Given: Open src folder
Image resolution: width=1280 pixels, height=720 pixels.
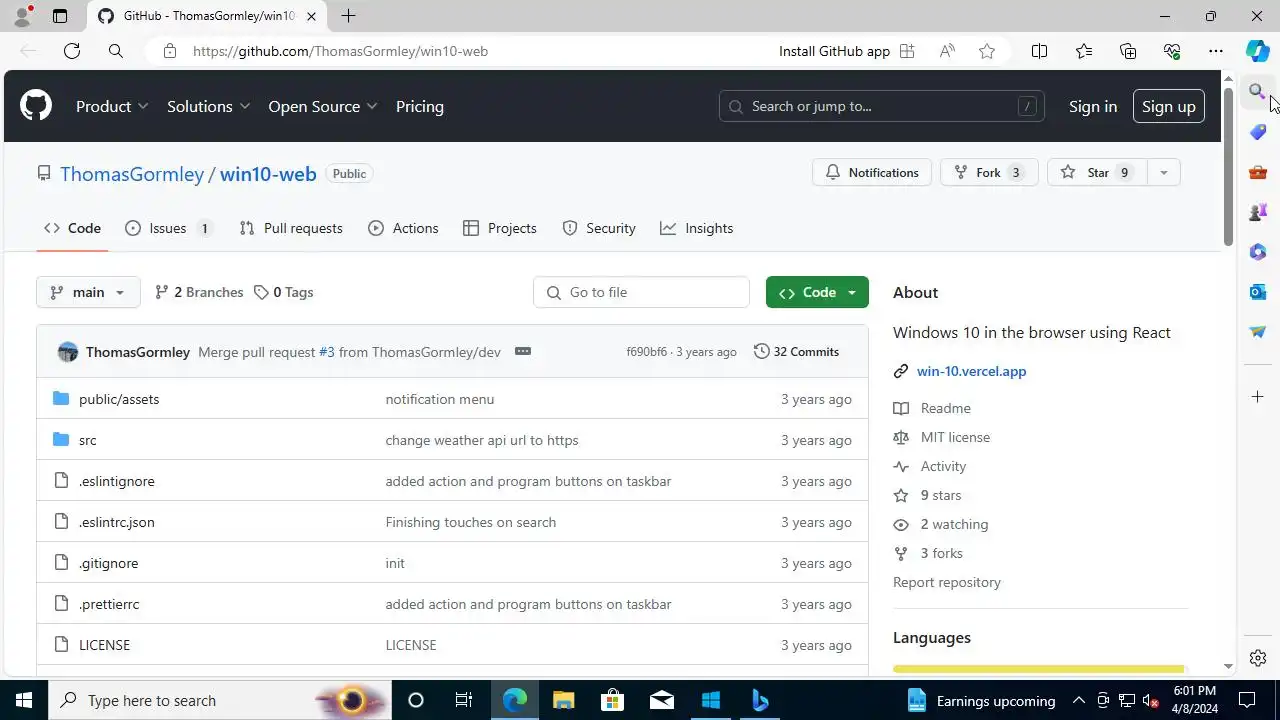Looking at the screenshot, I should [88, 440].
